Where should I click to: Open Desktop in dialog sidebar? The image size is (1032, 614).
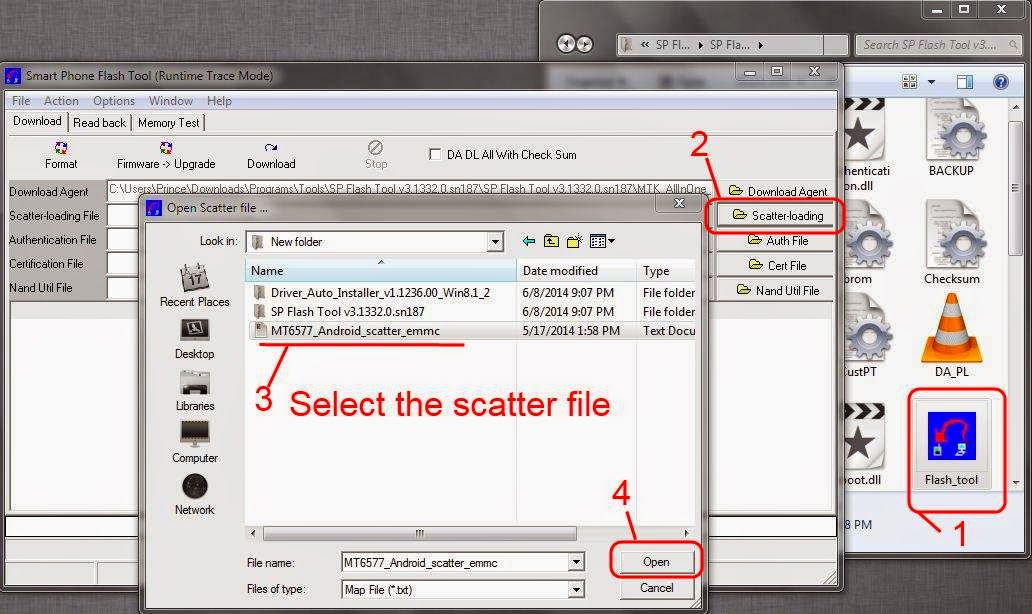point(195,339)
